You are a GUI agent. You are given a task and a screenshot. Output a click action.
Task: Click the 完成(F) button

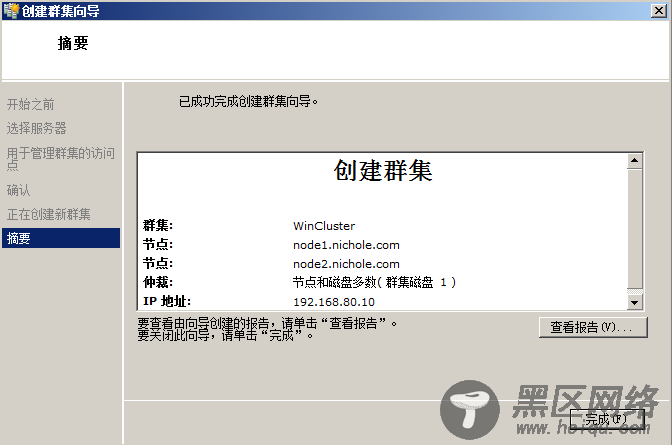coord(607,419)
